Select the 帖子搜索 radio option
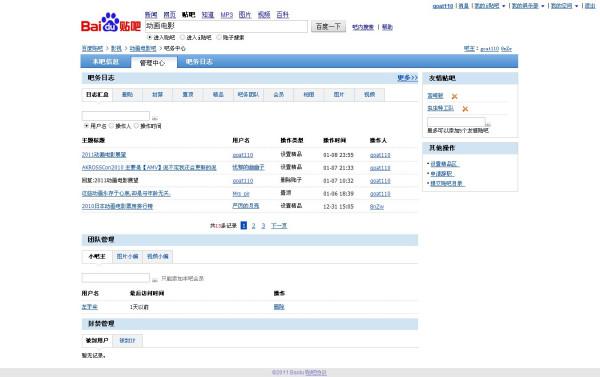This screenshot has height=377, width=600. coord(219,37)
